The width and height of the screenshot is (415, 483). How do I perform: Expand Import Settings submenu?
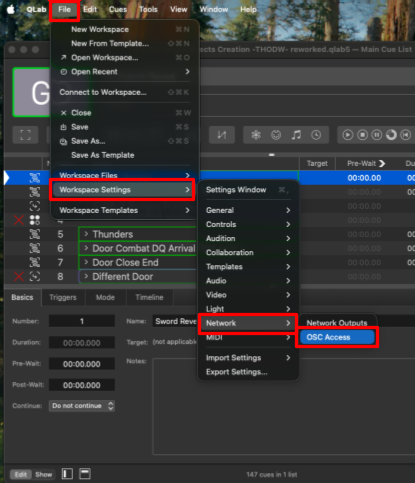pyautogui.click(x=248, y=358)
